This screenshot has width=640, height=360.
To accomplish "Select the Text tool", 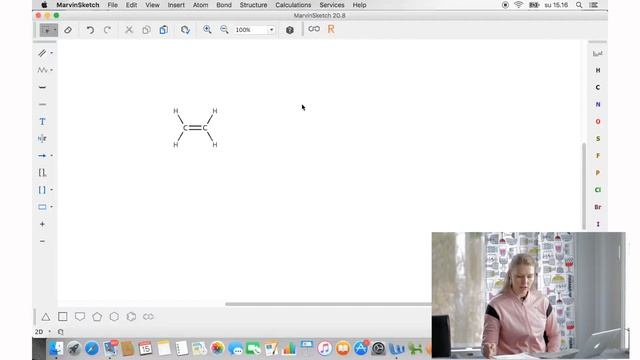I will pos(42,122).
